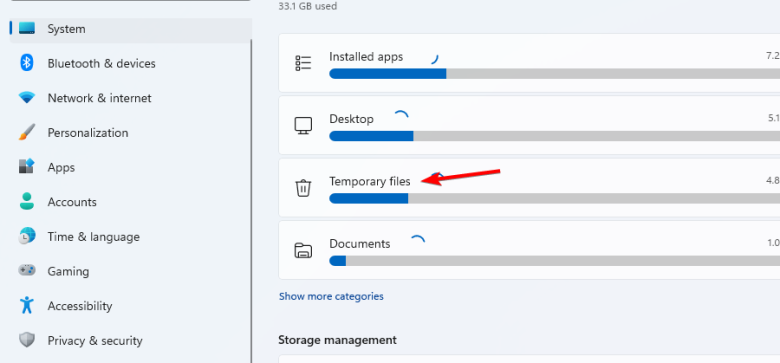Click the Bluetooth icon in sidebar

[27, 63]
